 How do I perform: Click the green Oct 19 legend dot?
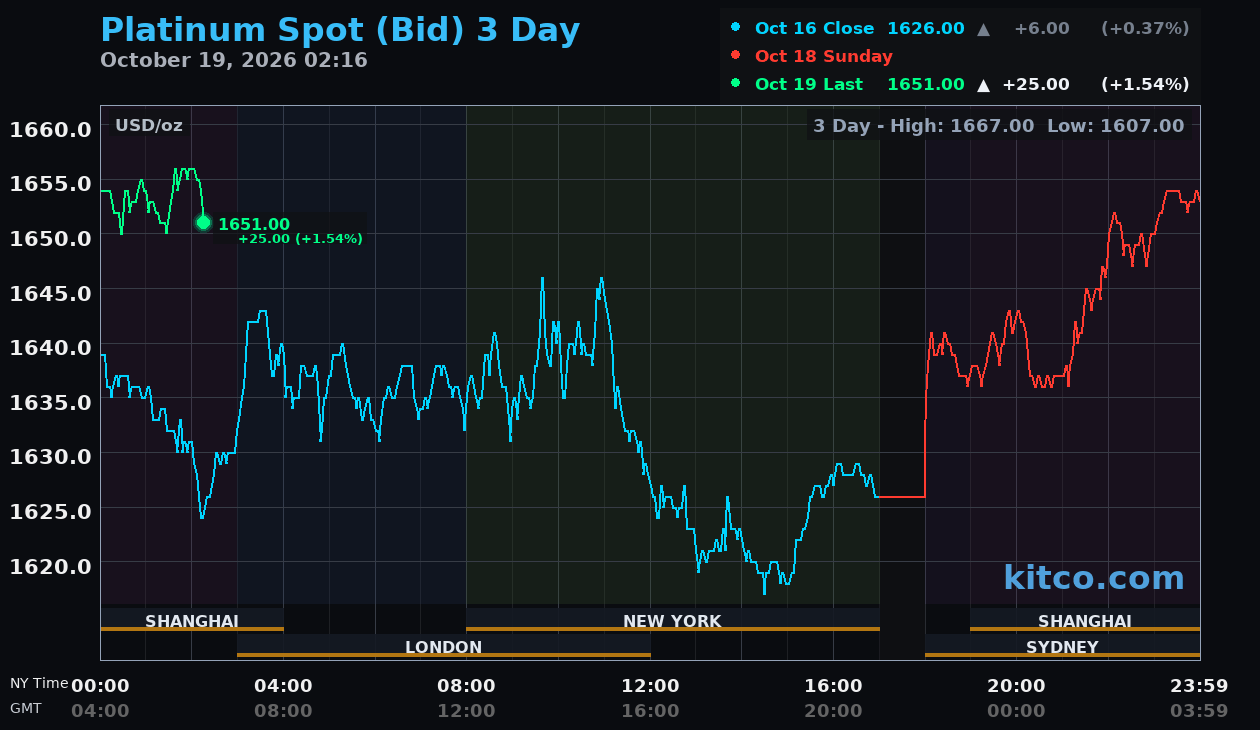736,84
